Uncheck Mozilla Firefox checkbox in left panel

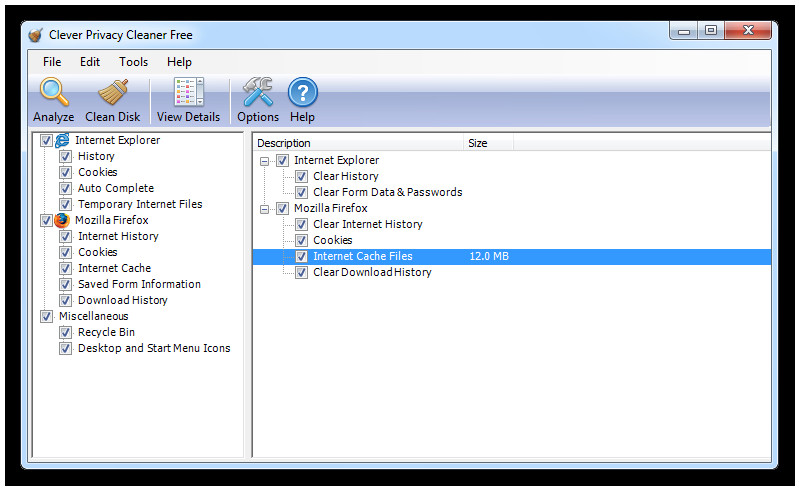(46, 220)
